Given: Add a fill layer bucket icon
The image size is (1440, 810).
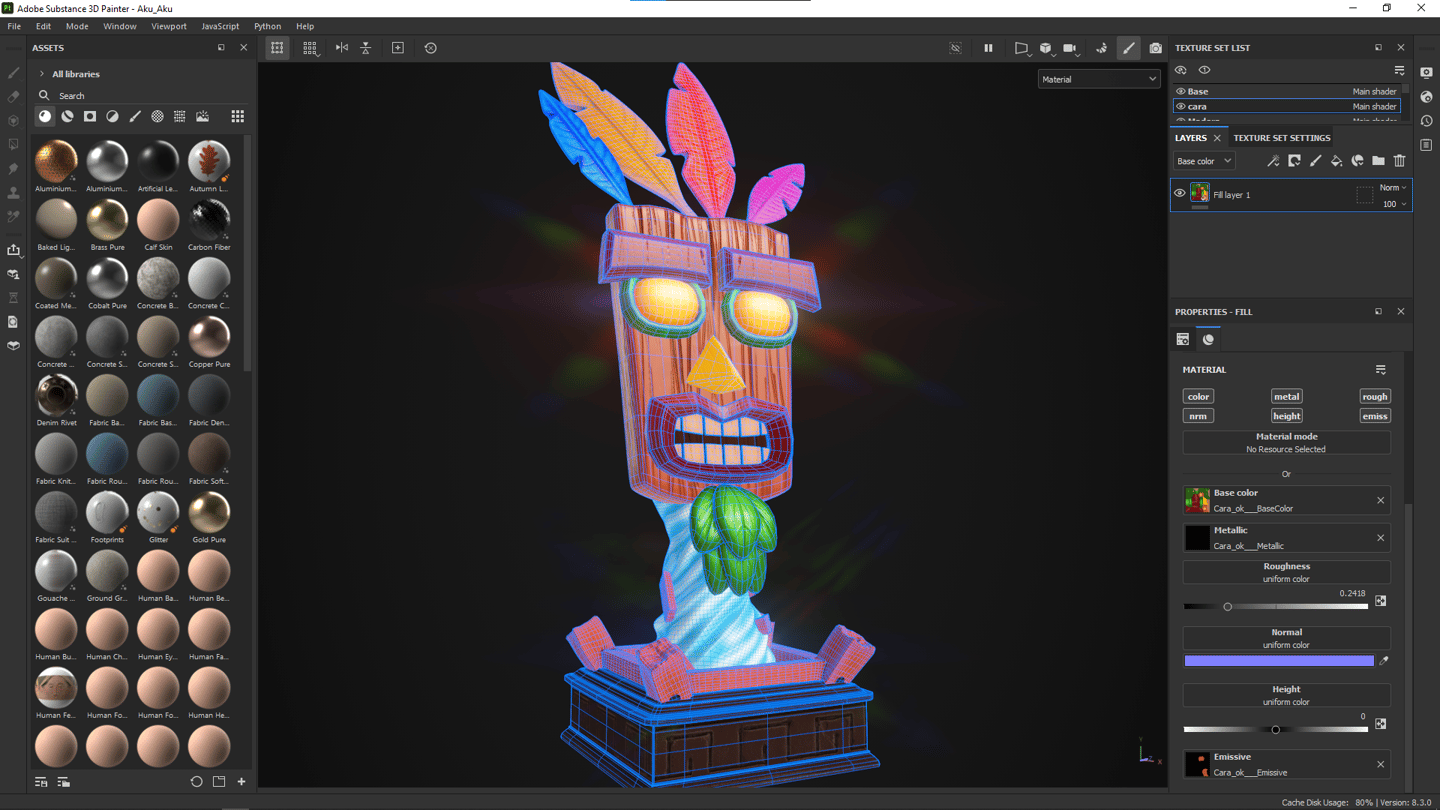Looking at the screenshot, I should click(1336, 161).
